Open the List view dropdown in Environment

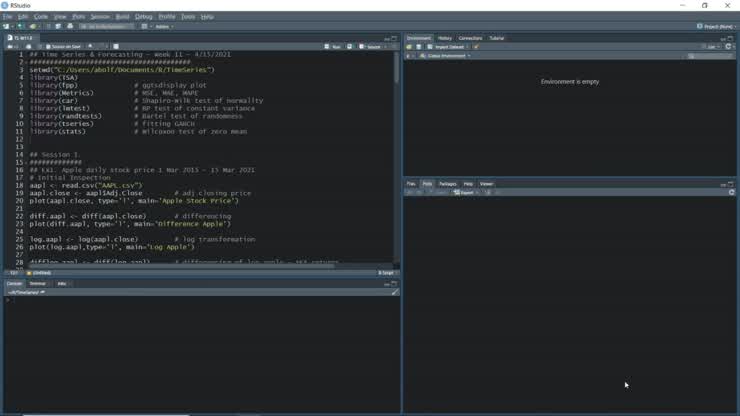point(711,47)
